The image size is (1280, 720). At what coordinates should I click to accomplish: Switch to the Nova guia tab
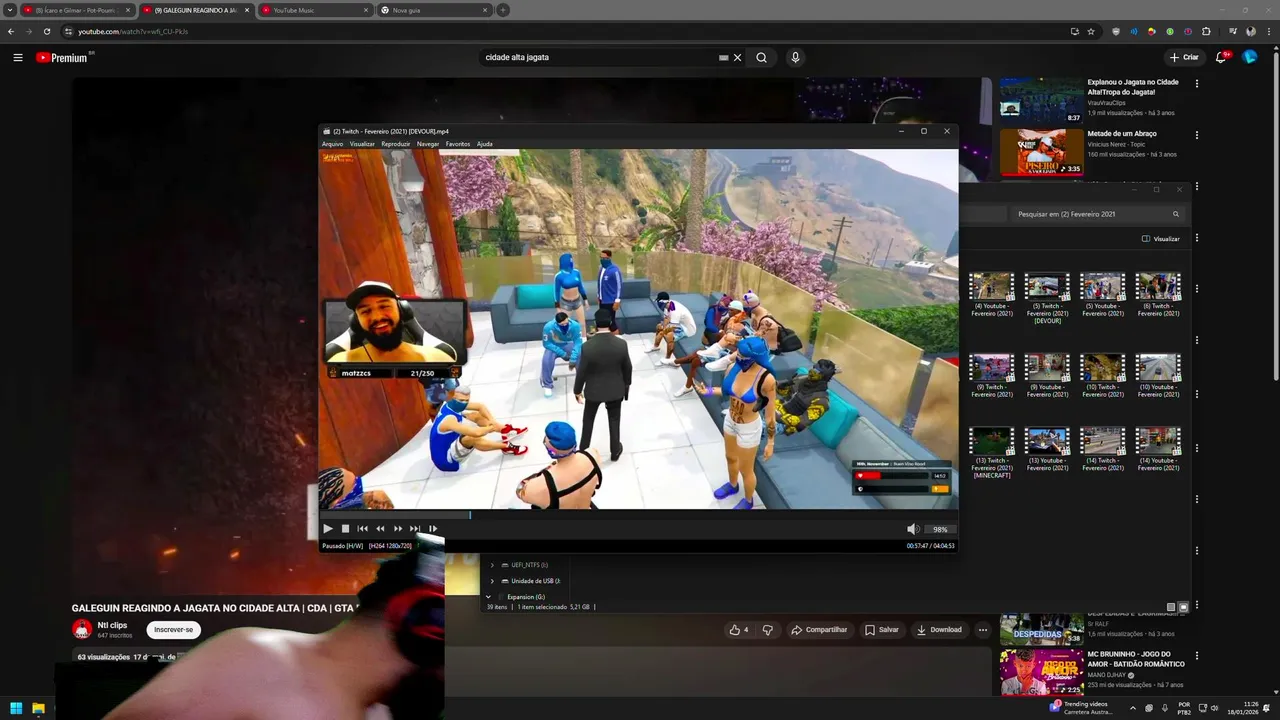coord(434,10)
